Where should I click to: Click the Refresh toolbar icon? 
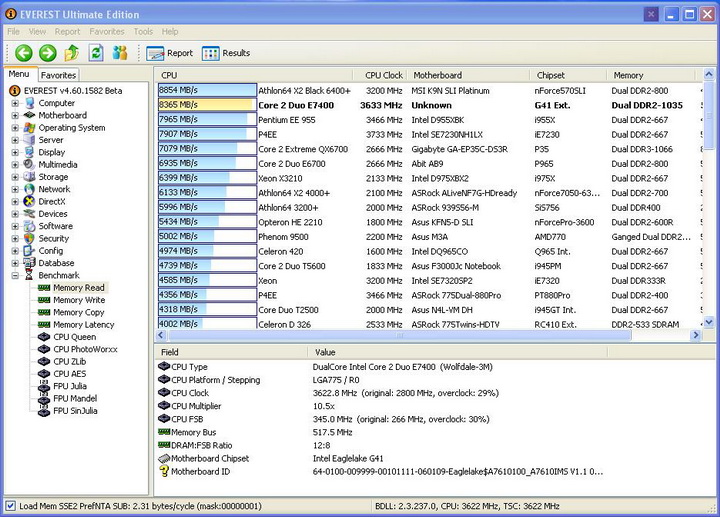pos(96,53)
